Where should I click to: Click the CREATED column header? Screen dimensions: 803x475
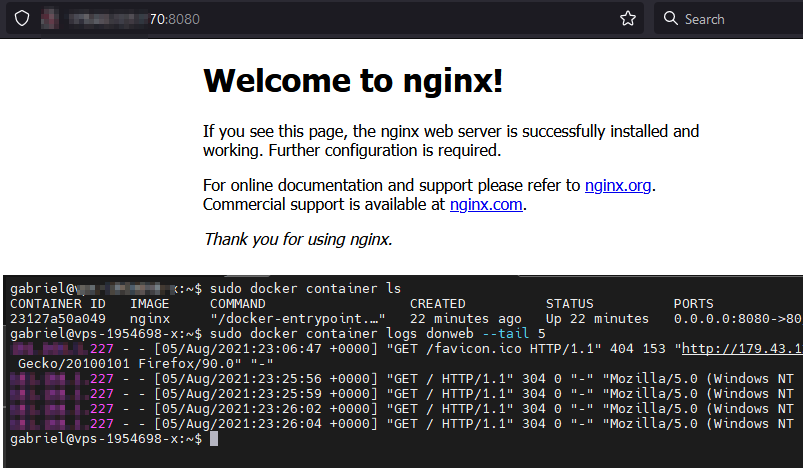pos(437,304)
